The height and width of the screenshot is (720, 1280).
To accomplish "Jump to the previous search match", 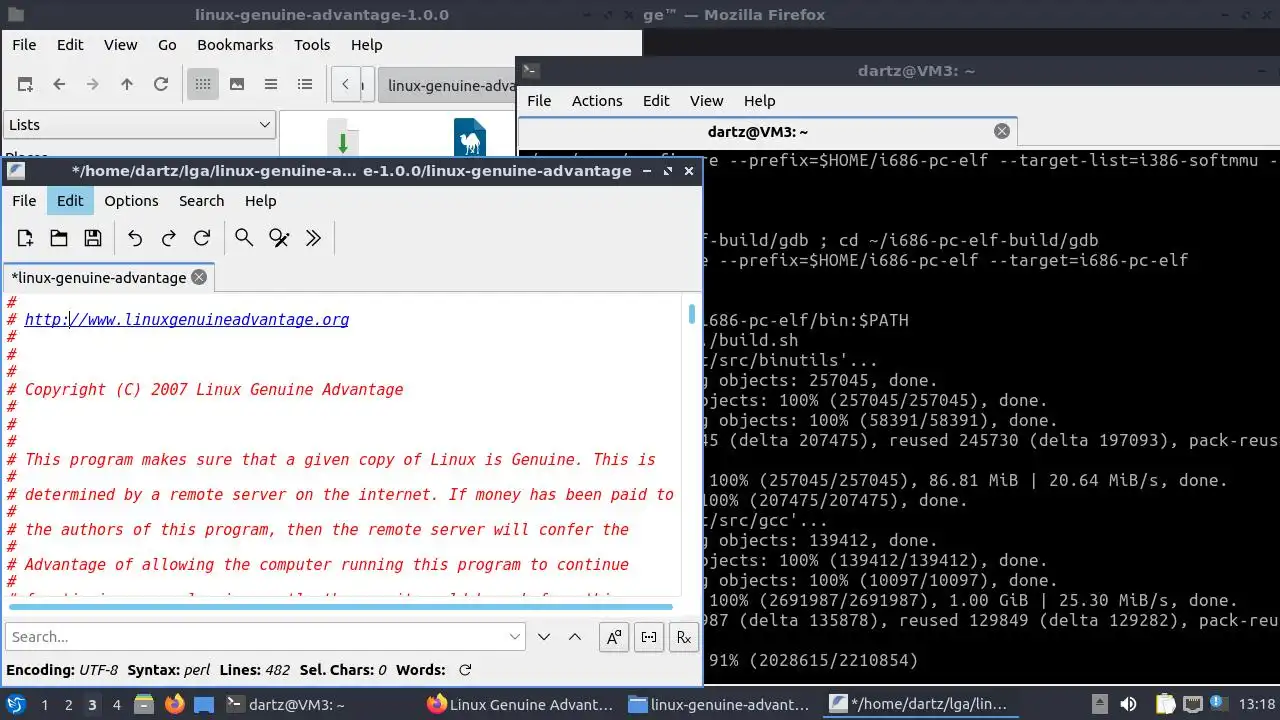I will pyautogui.click(x=575, y=637).
